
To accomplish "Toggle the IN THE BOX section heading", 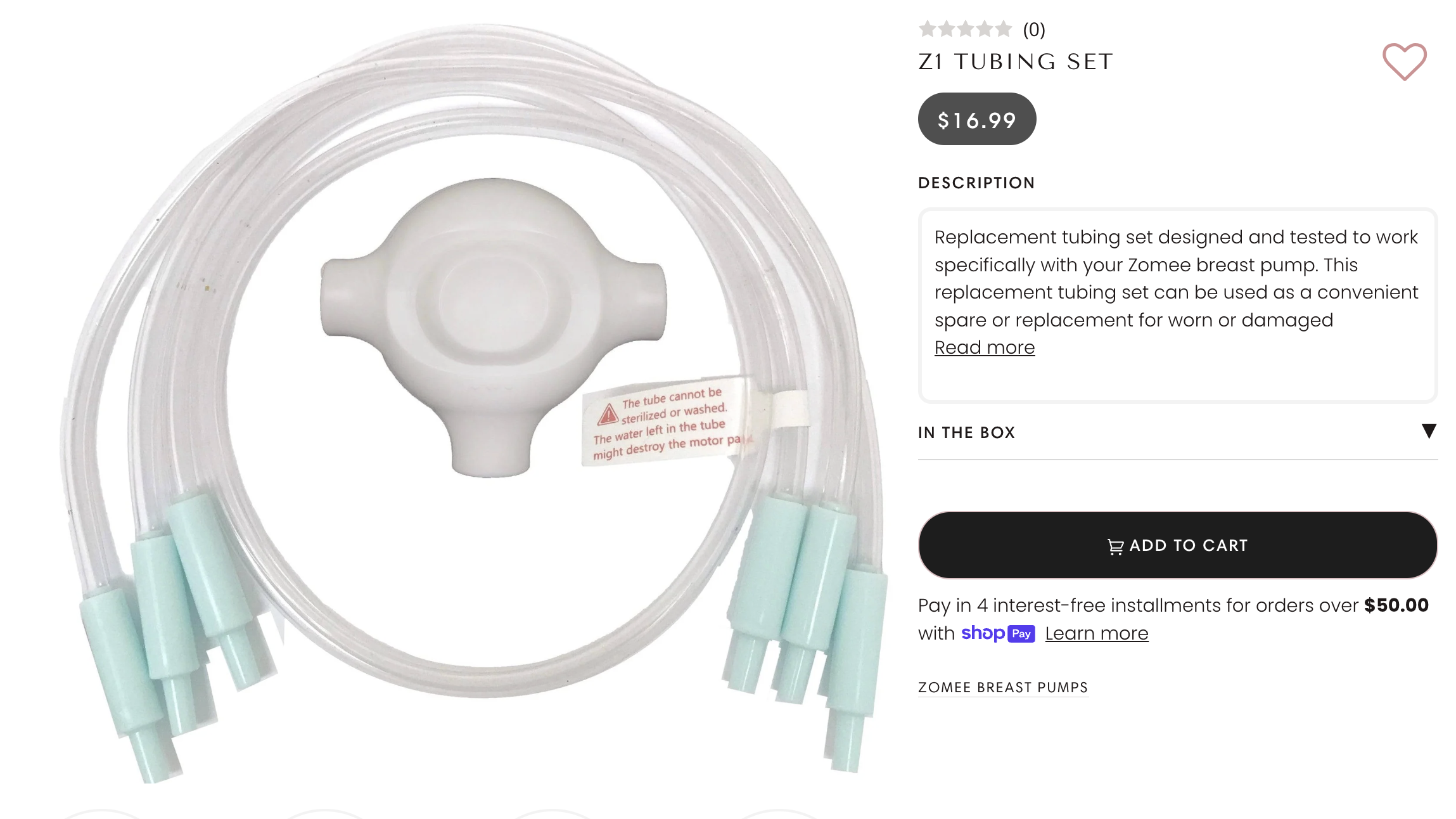I will [x=966, y=432].
